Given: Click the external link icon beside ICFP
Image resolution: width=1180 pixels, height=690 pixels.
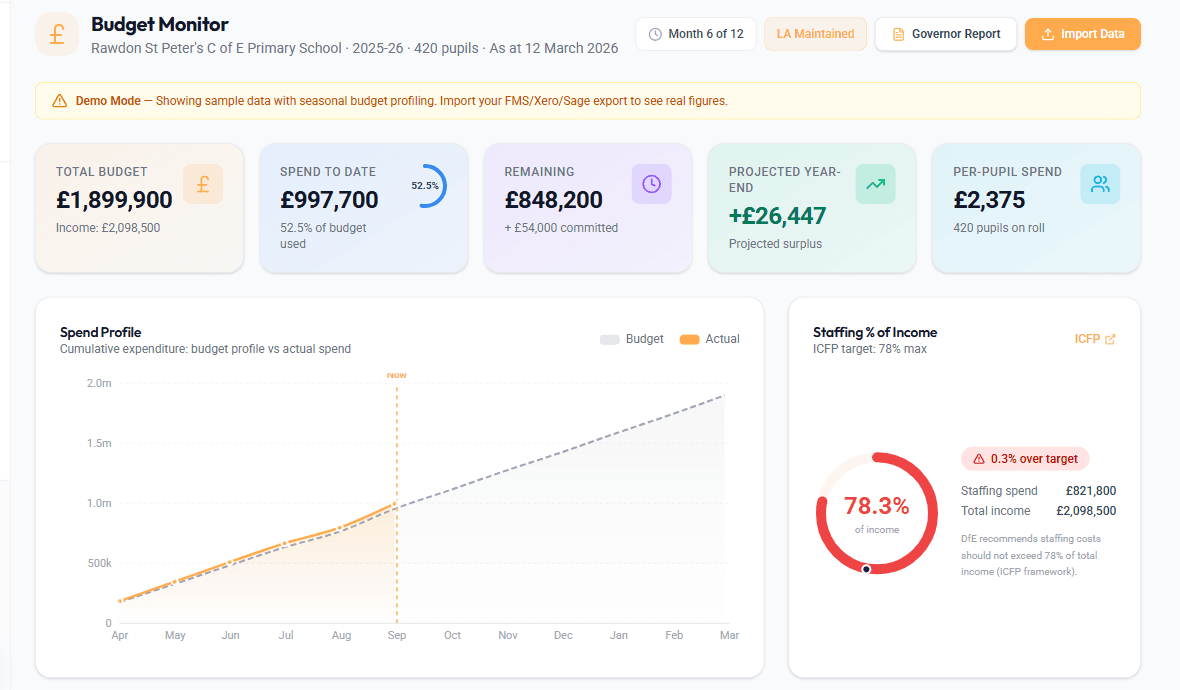Looking at the screenshot, I should (x=1110, y=339).
